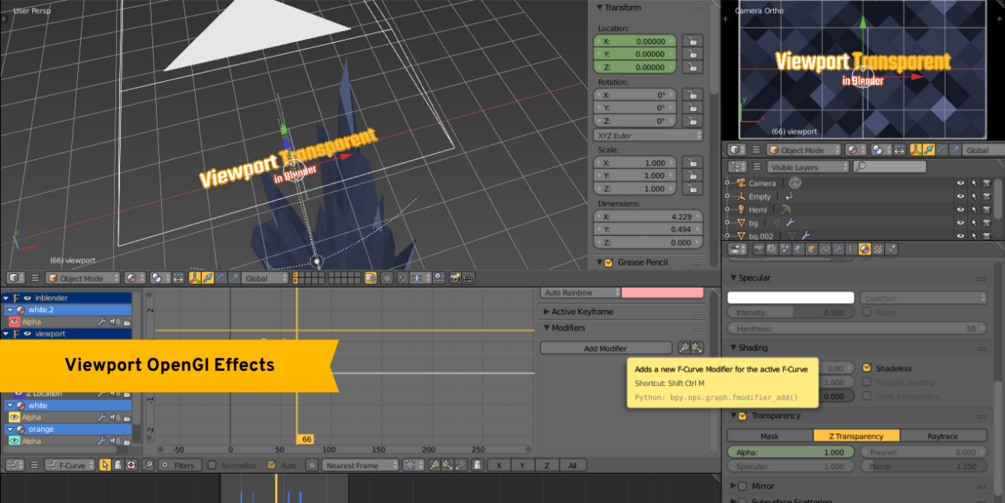Image resolution: width=1005 pixels, height=503 pixels.
Task: Lock the Location X transform
Action: (692, 41)
